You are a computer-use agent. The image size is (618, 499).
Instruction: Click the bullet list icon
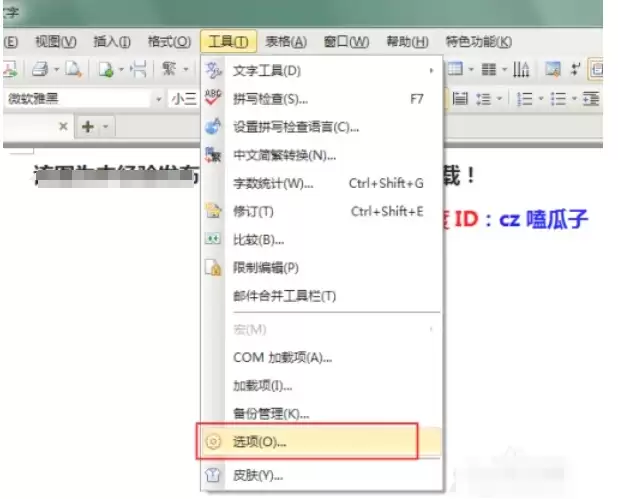pyautogui.click(x=558, y=99)
